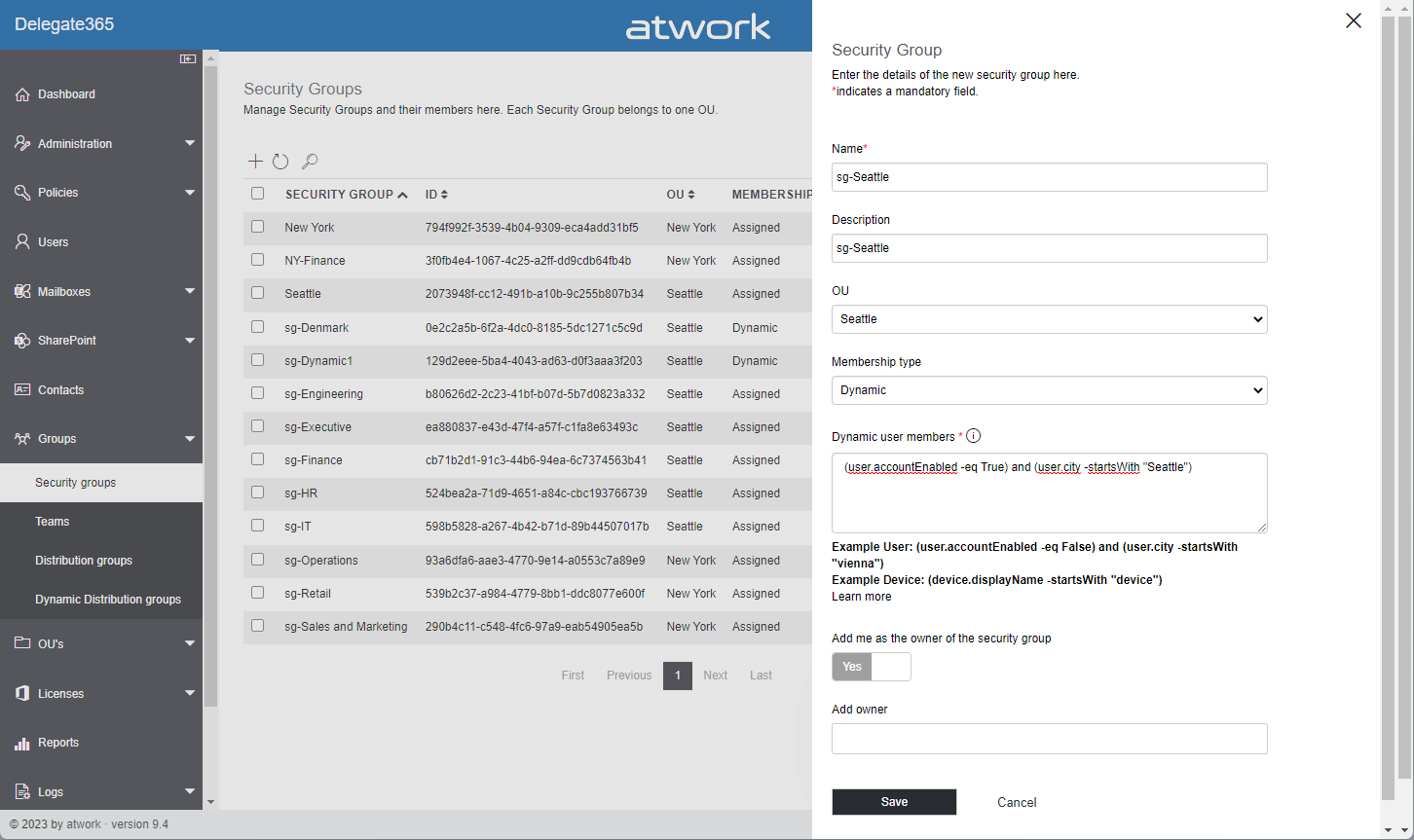Screen dimensions: 1414x840
Task: Expand the Administration menu arrow
Action: coord(190,144)
